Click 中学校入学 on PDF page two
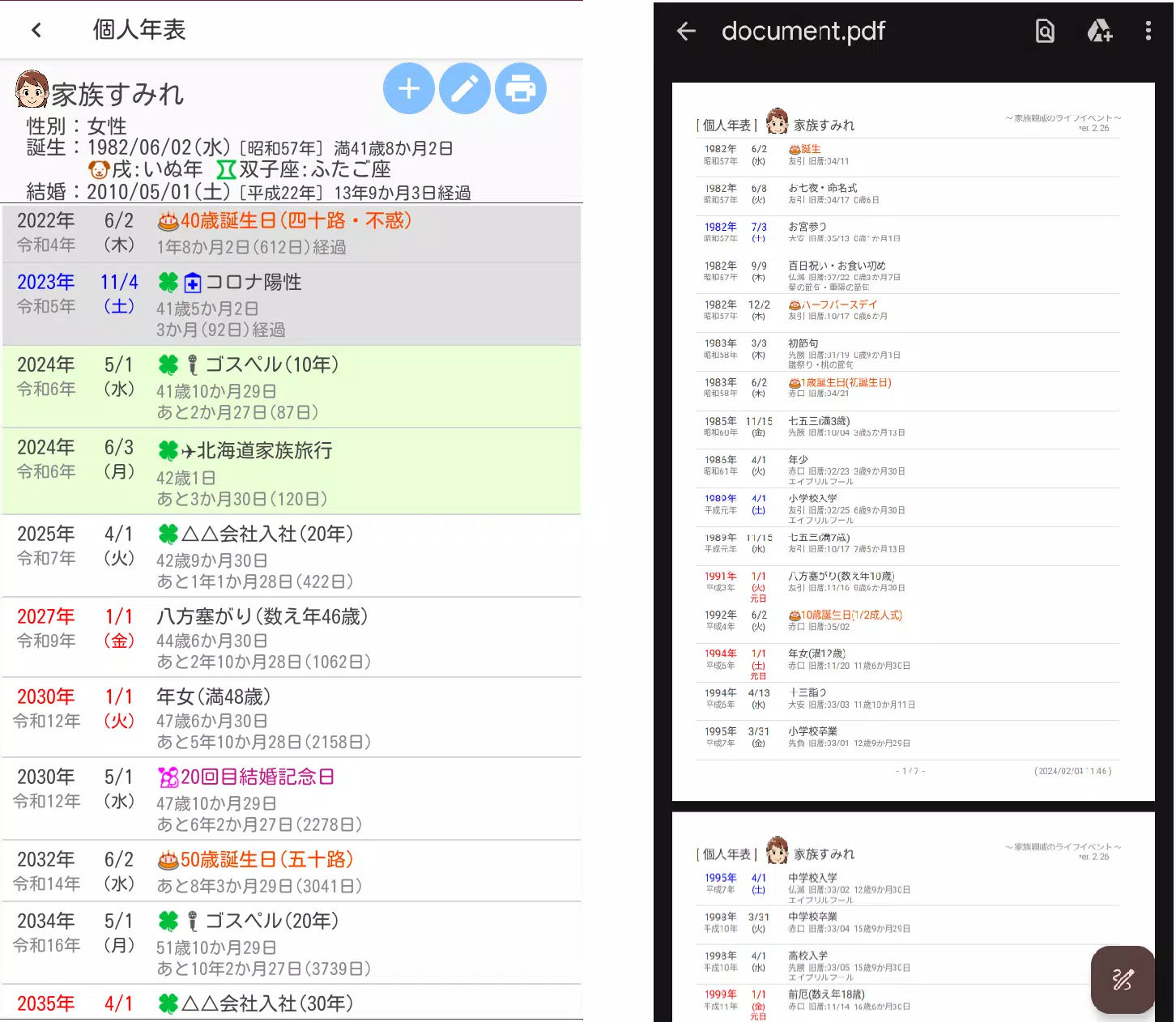This screenshot has height=1022, width=1176. pos(813,878)
